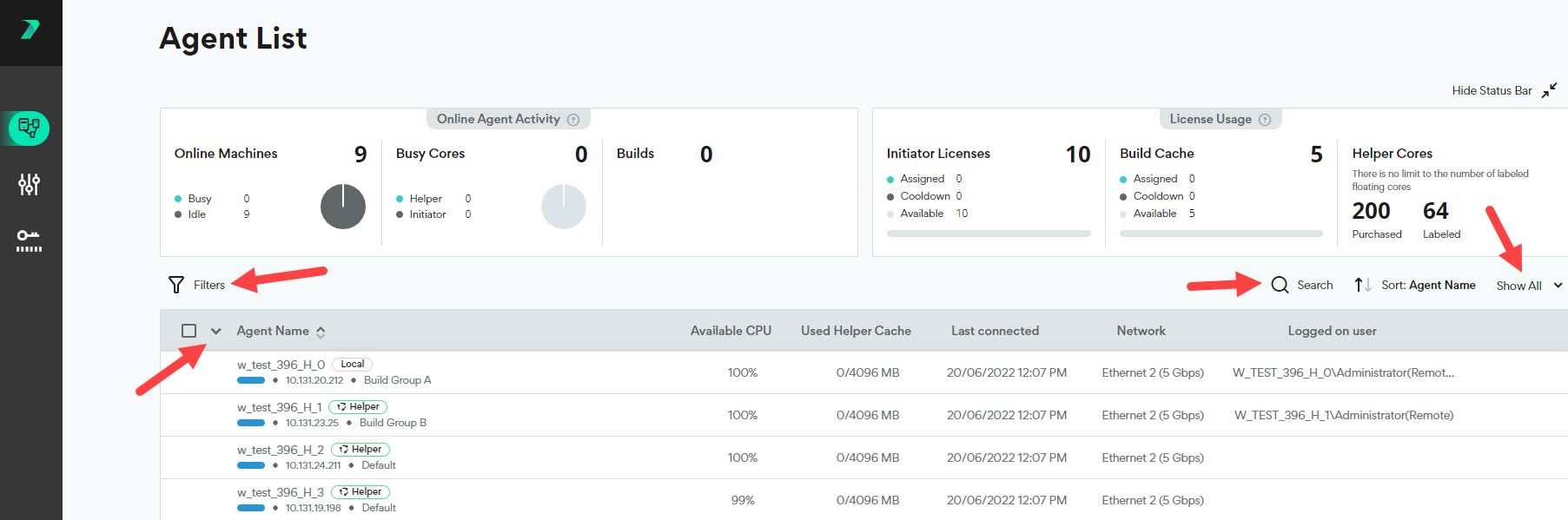Screen dimensions: 1568x520
Task: Expand the selection options chevron beside checkbox
Action: click(216, 331)
